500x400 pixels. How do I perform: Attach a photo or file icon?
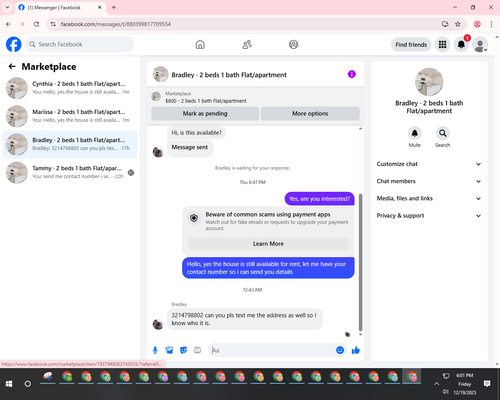click(169, 350)
